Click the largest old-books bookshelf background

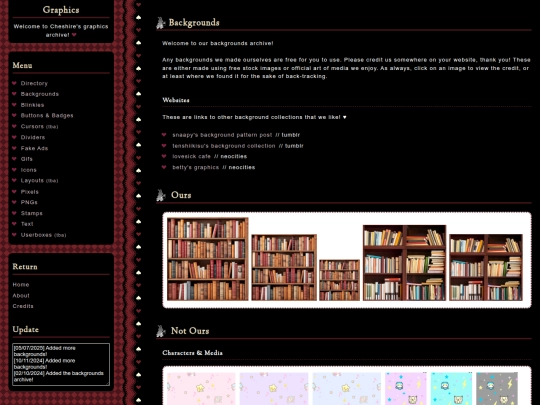tap(208, 259)
